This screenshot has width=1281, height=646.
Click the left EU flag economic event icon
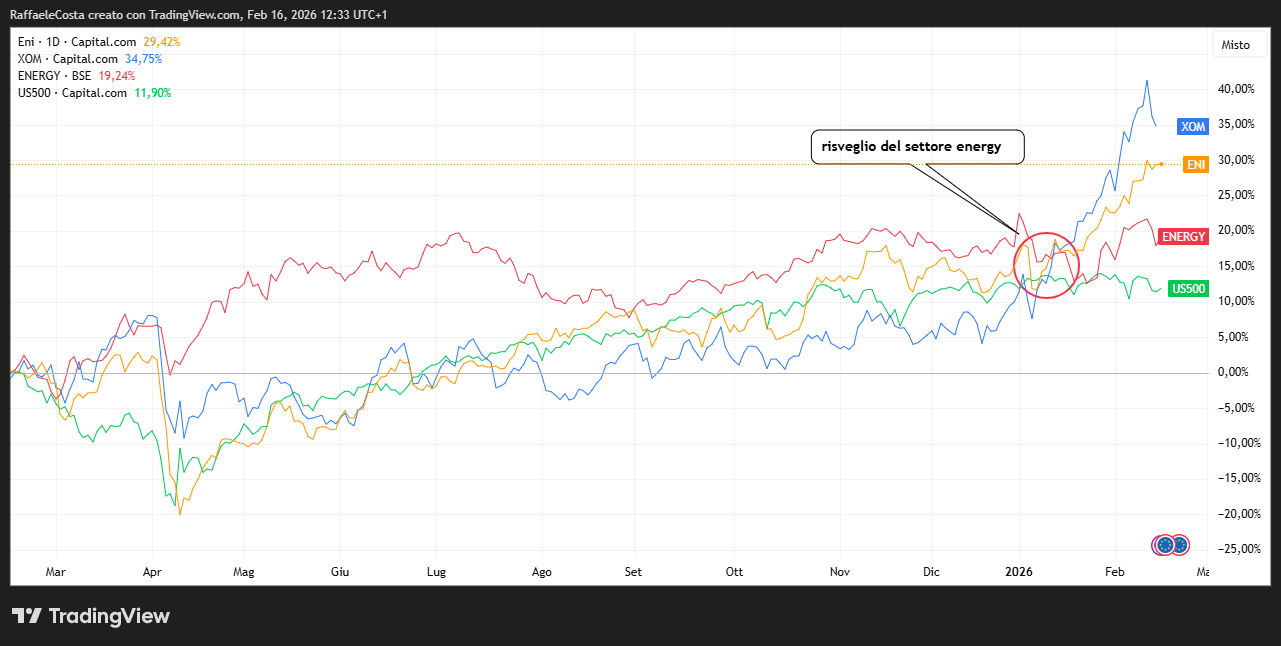click(1164, 545)
